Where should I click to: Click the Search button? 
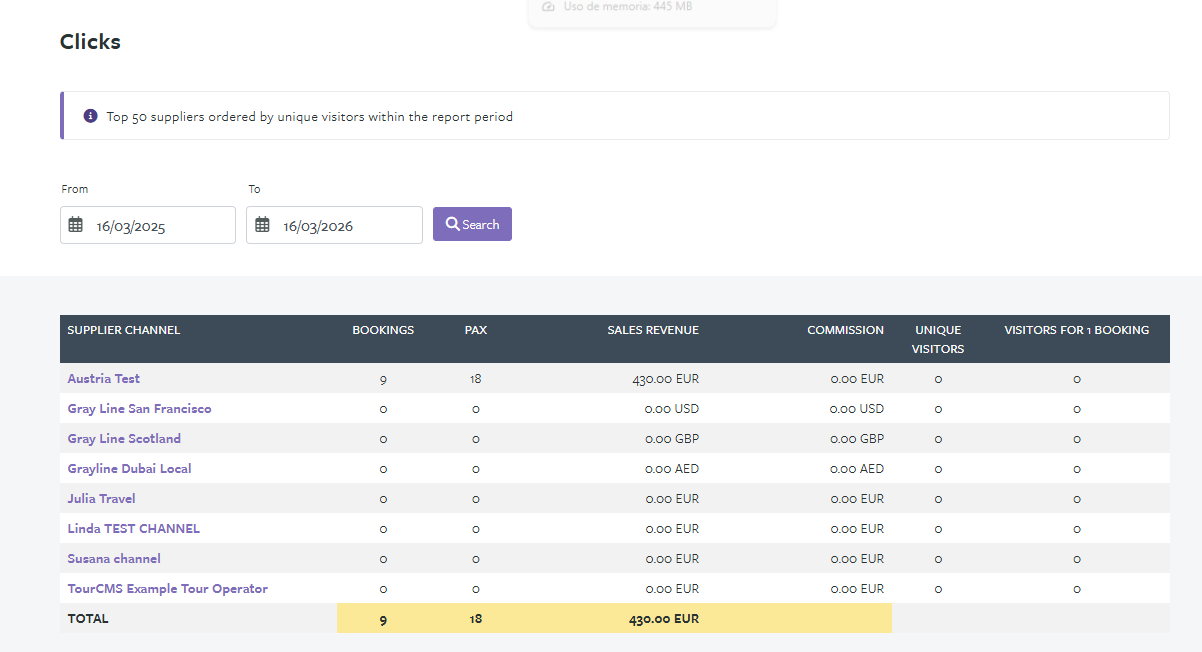point(472,224)
